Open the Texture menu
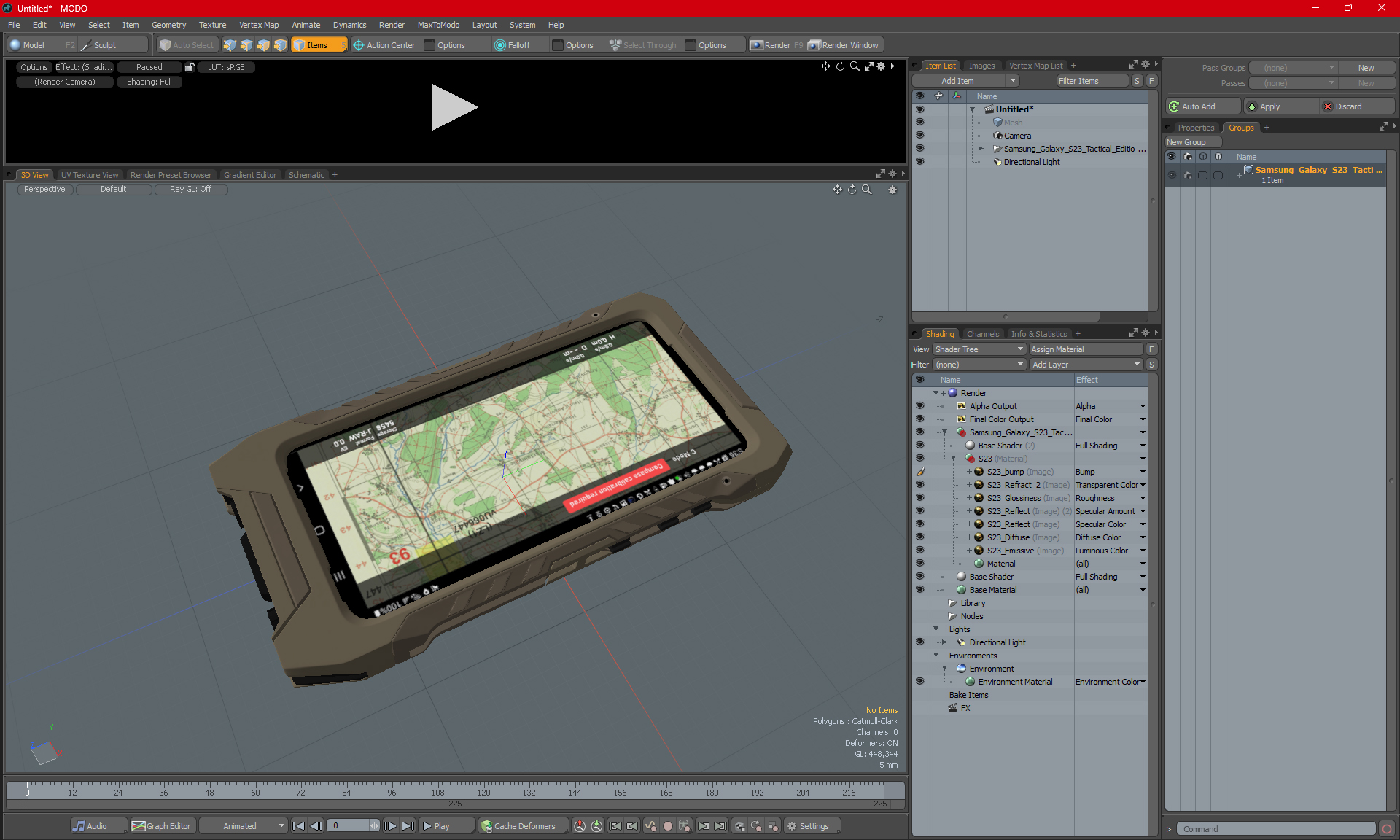Viewport: 1400px width, 840px height. pos(212,25)
